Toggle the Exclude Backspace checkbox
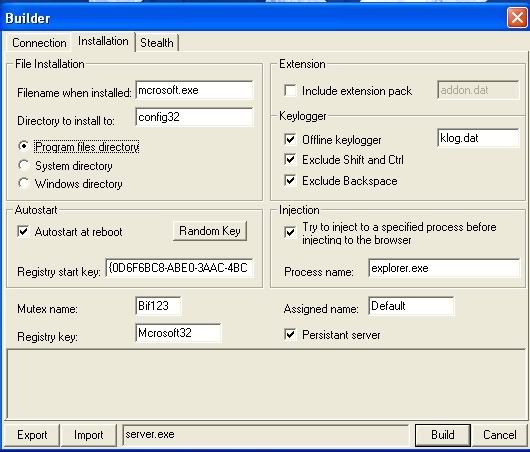 point(290,180)
